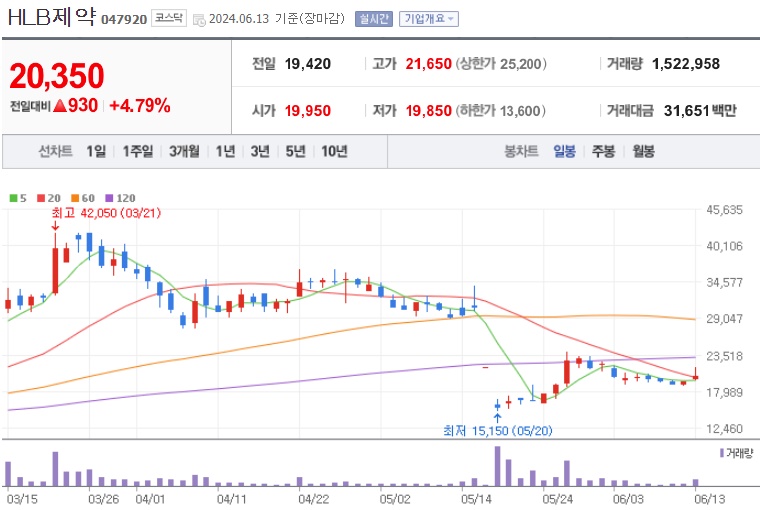Screen dimensions: 760x510
Task: Click the 06/13 date axis label
Action: coord(710,499)
